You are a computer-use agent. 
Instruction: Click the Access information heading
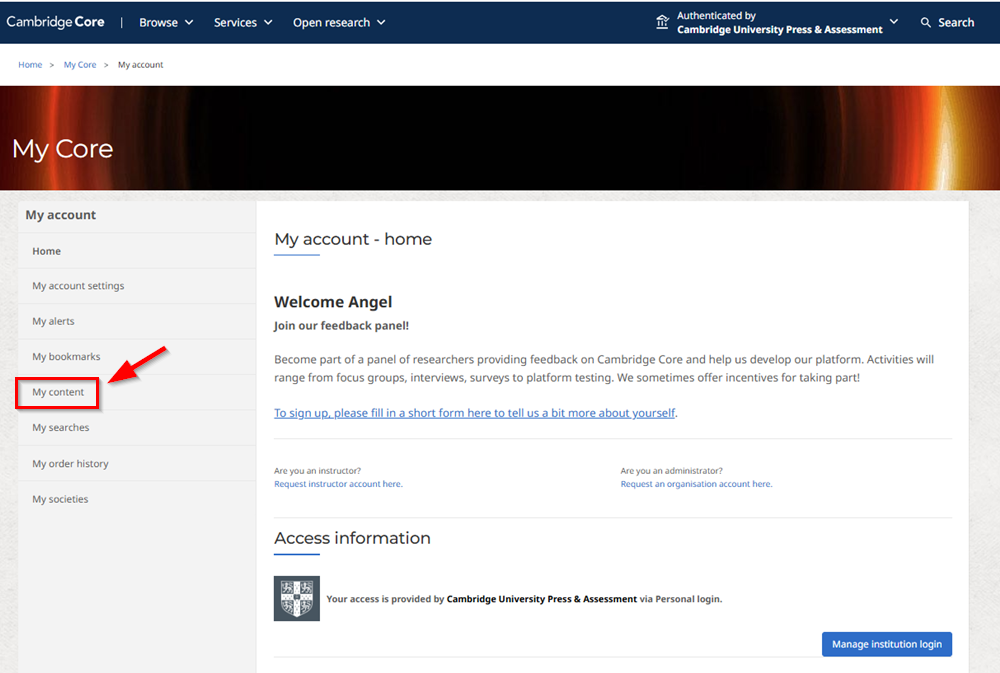pyautogui.click(x=352, y=538)
